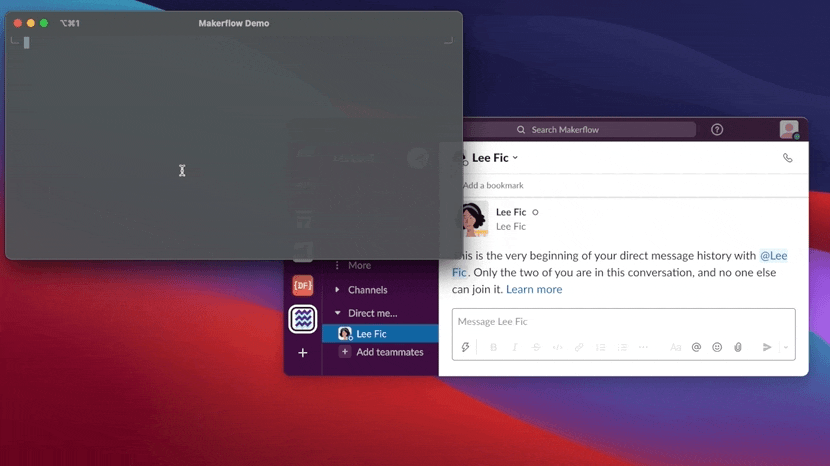
Task: Toggle italic formatting in message composer
Action: [x=515, y=347]
